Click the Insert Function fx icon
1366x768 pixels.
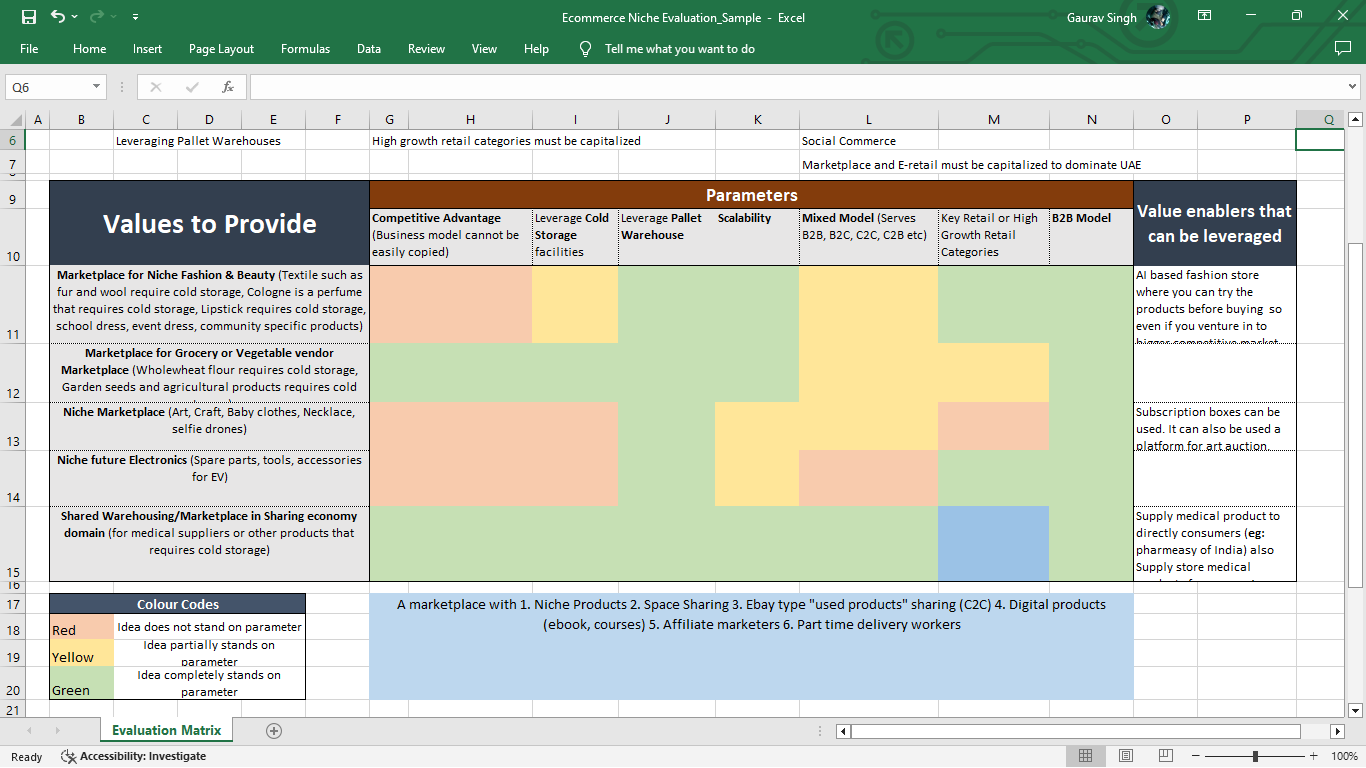(x=228, y=87)
